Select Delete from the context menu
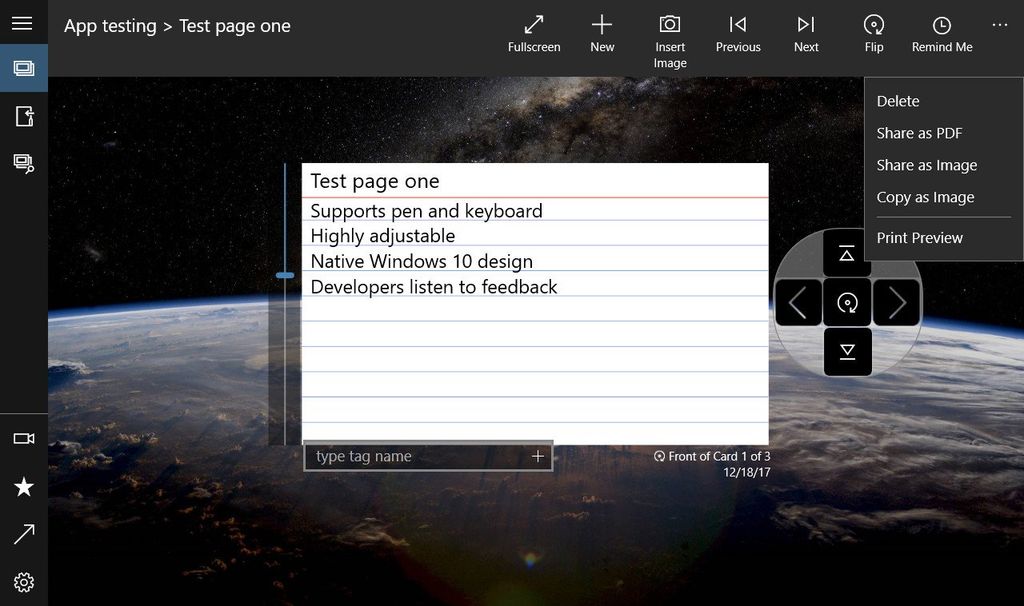The width and height of the screenshot is (1024, 606). [x=898, y=101]
